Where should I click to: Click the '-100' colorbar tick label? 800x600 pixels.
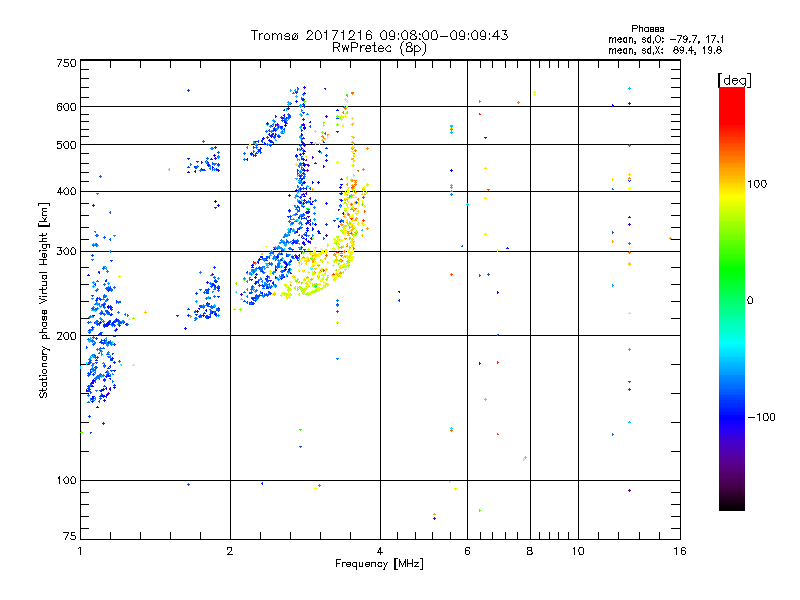pos(761,417)
